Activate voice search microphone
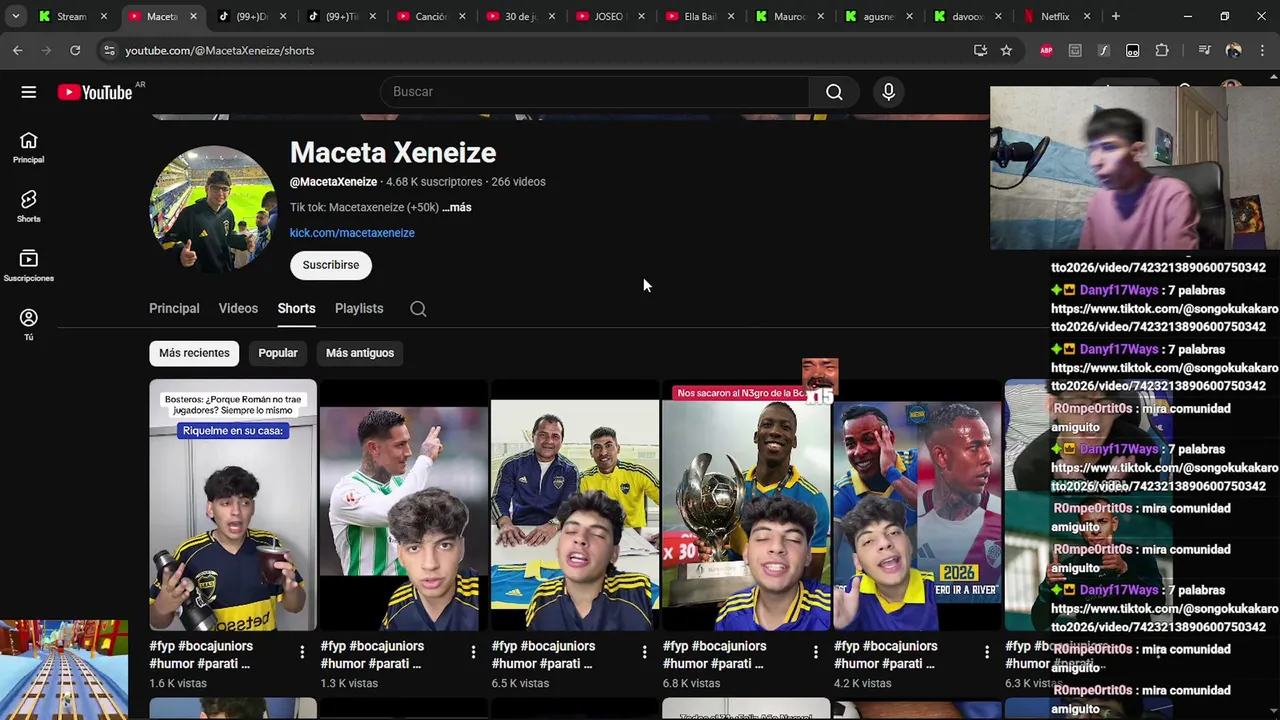Image resolution: width=1280 pixels, height=720 pixels. point(888,92)
